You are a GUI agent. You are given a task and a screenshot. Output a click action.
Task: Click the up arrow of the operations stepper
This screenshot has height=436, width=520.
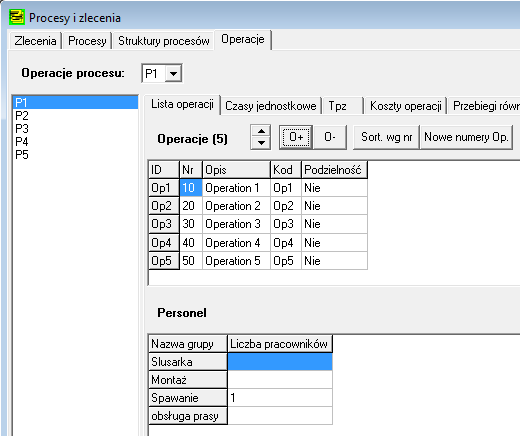point(261,131)
